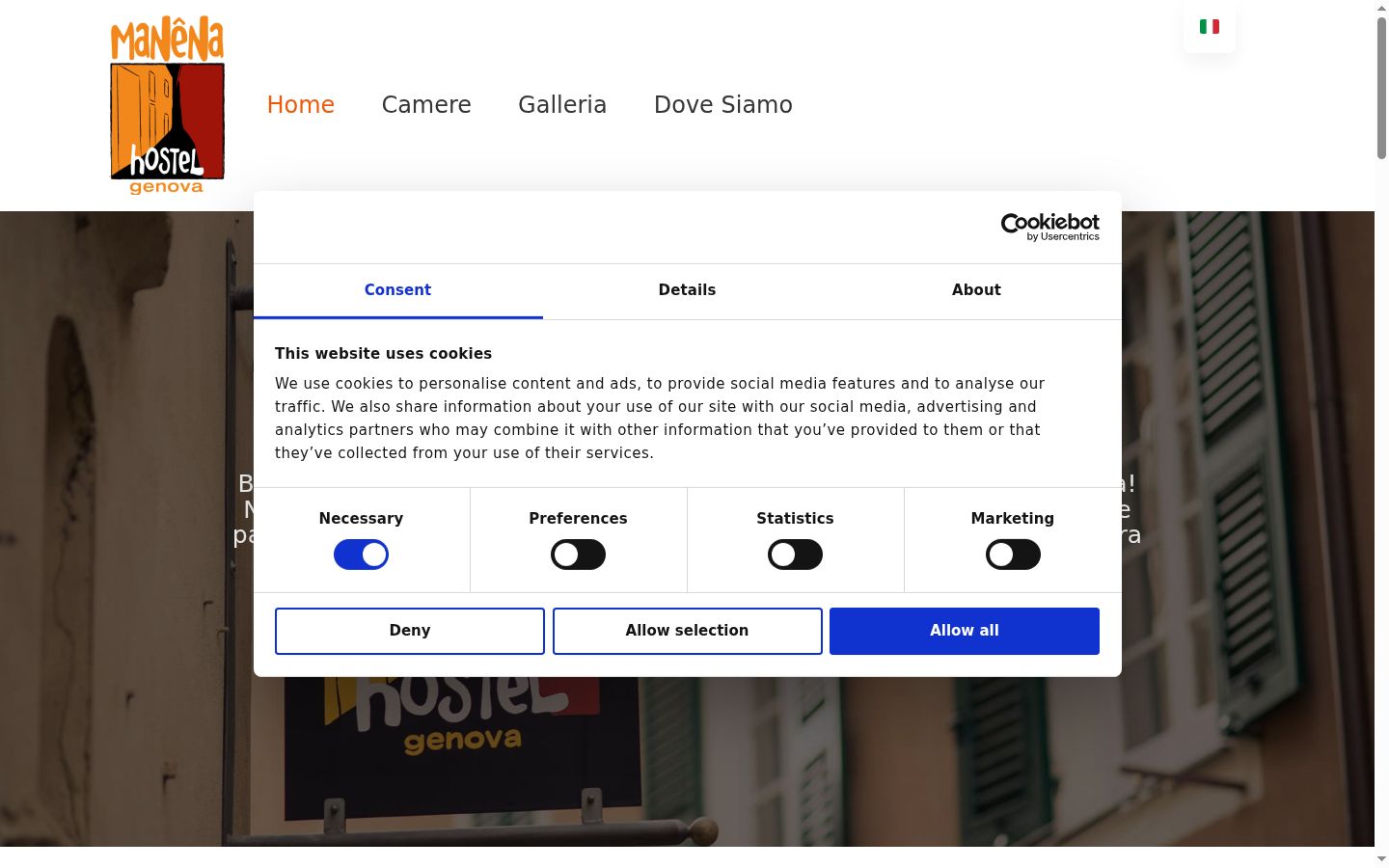
Task: Enable the Preferences cookies switch
Action: pos(578,555)
